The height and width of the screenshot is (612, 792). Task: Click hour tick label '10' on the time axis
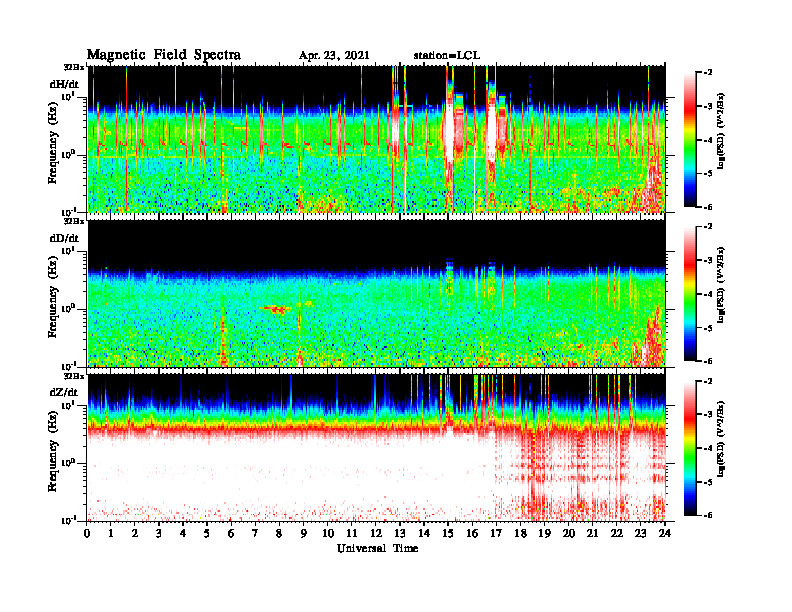(x=328, y=533)
